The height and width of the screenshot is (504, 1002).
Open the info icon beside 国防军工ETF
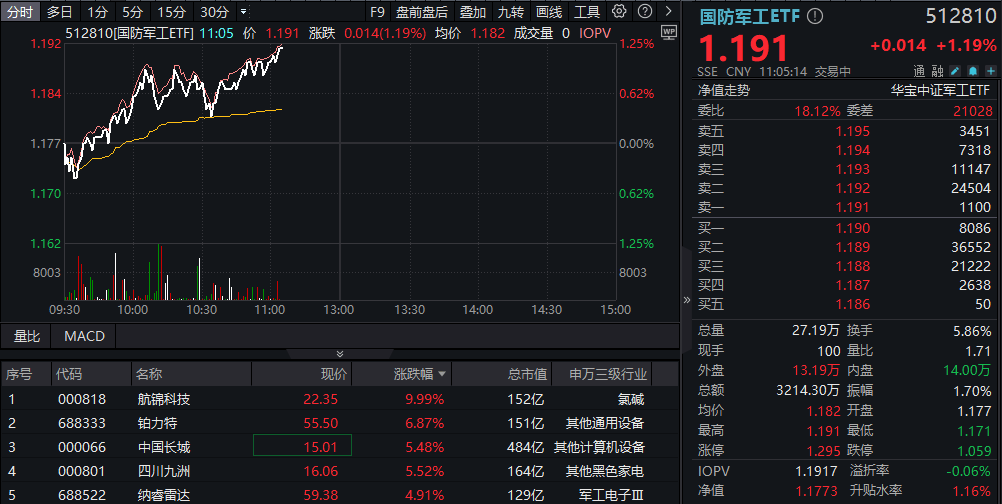pyautogui.click(x=815, y=16)
